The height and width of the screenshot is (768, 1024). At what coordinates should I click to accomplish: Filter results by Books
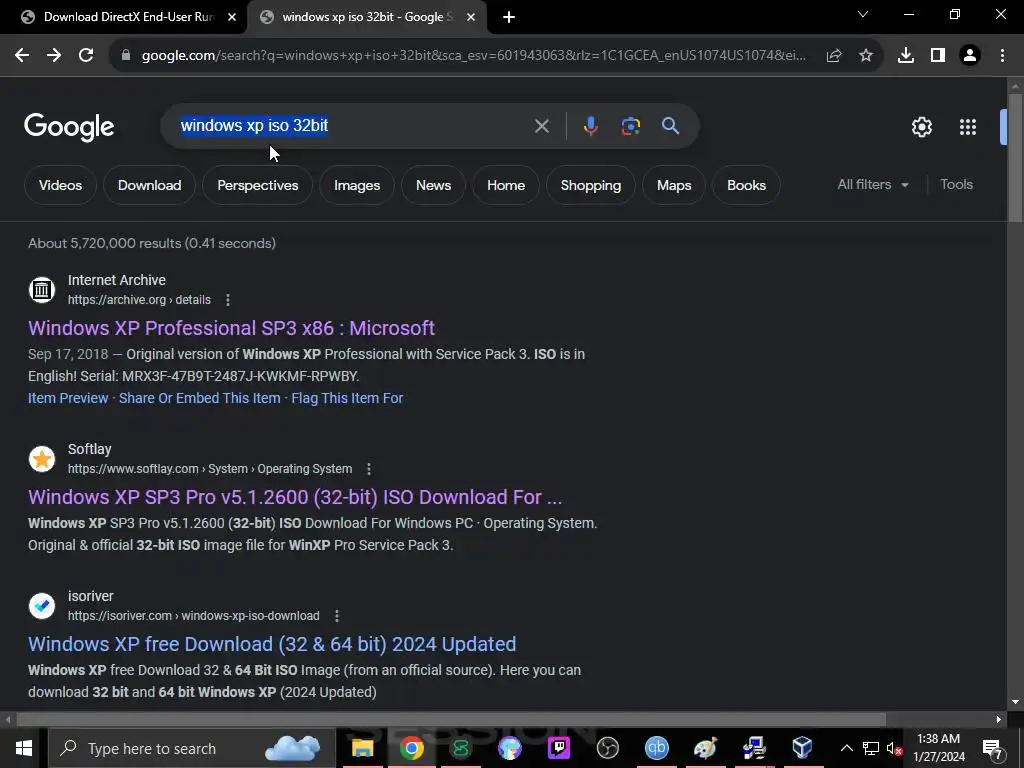[746, 185]
